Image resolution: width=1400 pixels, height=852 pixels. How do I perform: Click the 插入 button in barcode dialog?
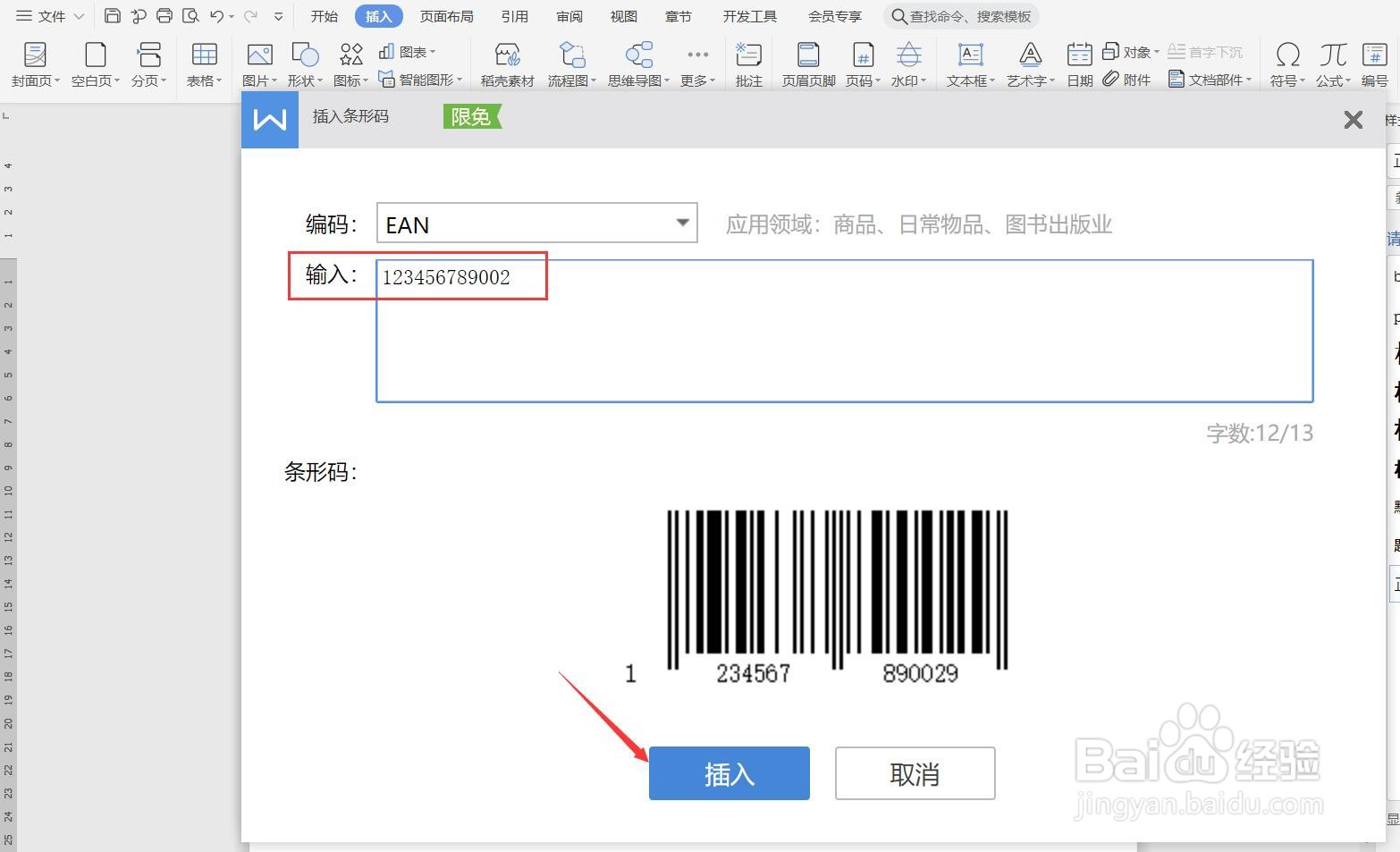coord(730,773)
